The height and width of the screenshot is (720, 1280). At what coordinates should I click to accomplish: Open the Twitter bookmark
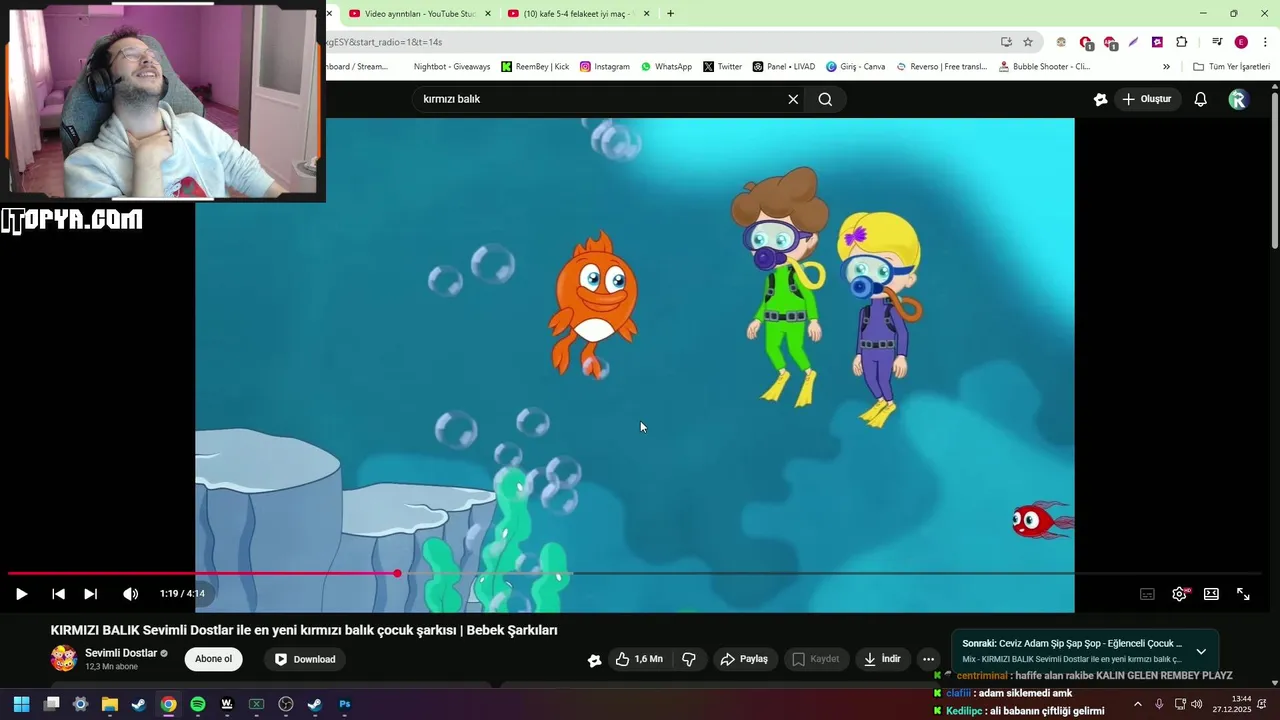[x=722, y=67]
